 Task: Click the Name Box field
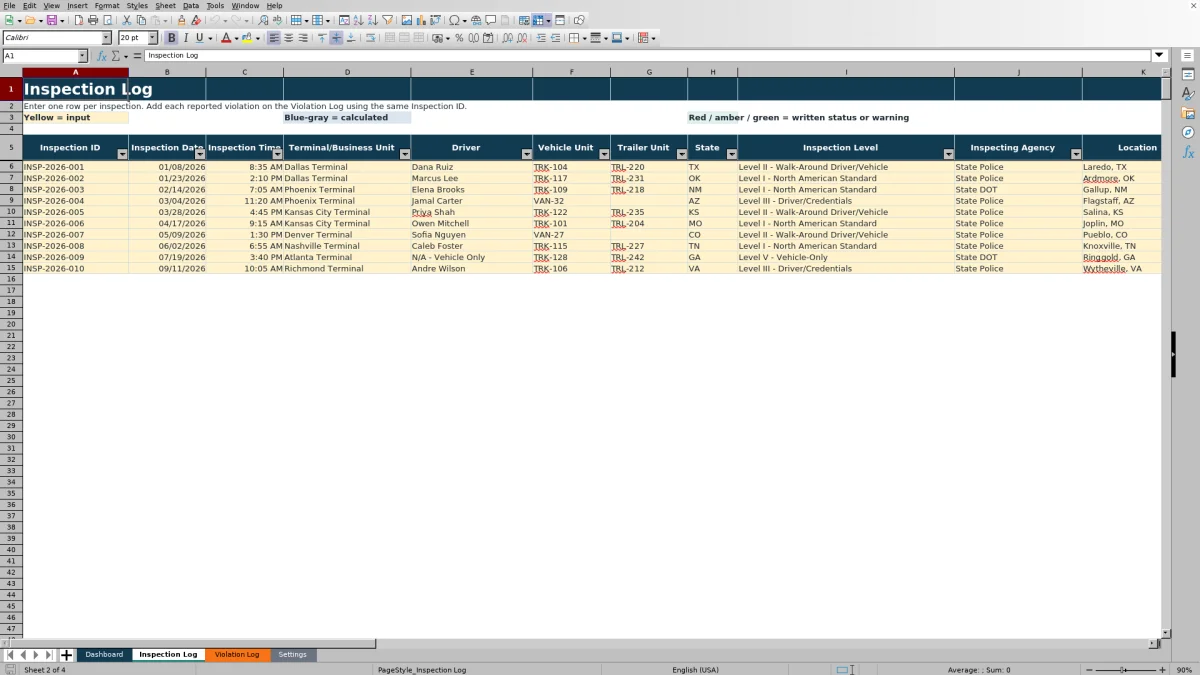point(39,56)
